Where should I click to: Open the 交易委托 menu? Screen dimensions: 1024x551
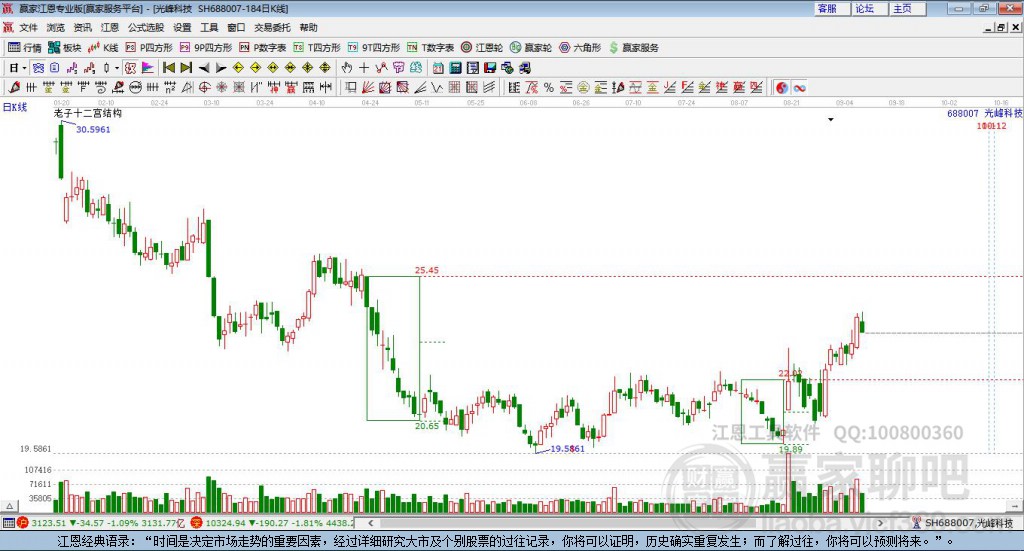pos(272,27)
